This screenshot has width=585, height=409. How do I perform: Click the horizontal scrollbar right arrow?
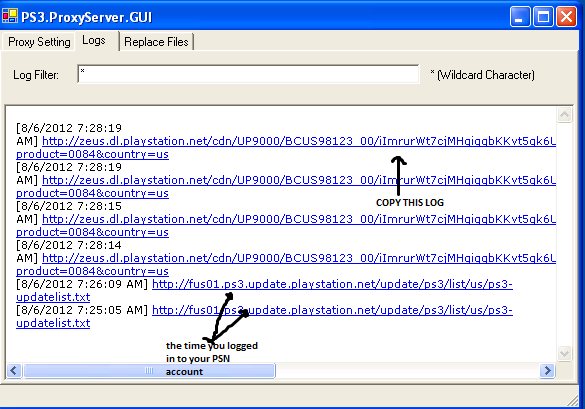(x=547, y=371)
